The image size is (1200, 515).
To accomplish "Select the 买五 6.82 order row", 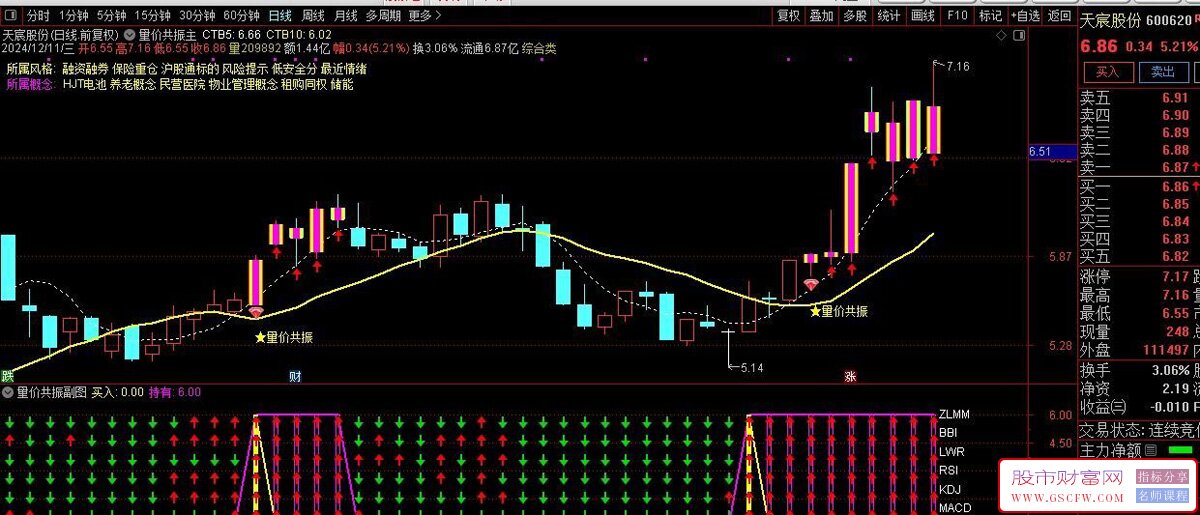I will tap(1138, 257).
